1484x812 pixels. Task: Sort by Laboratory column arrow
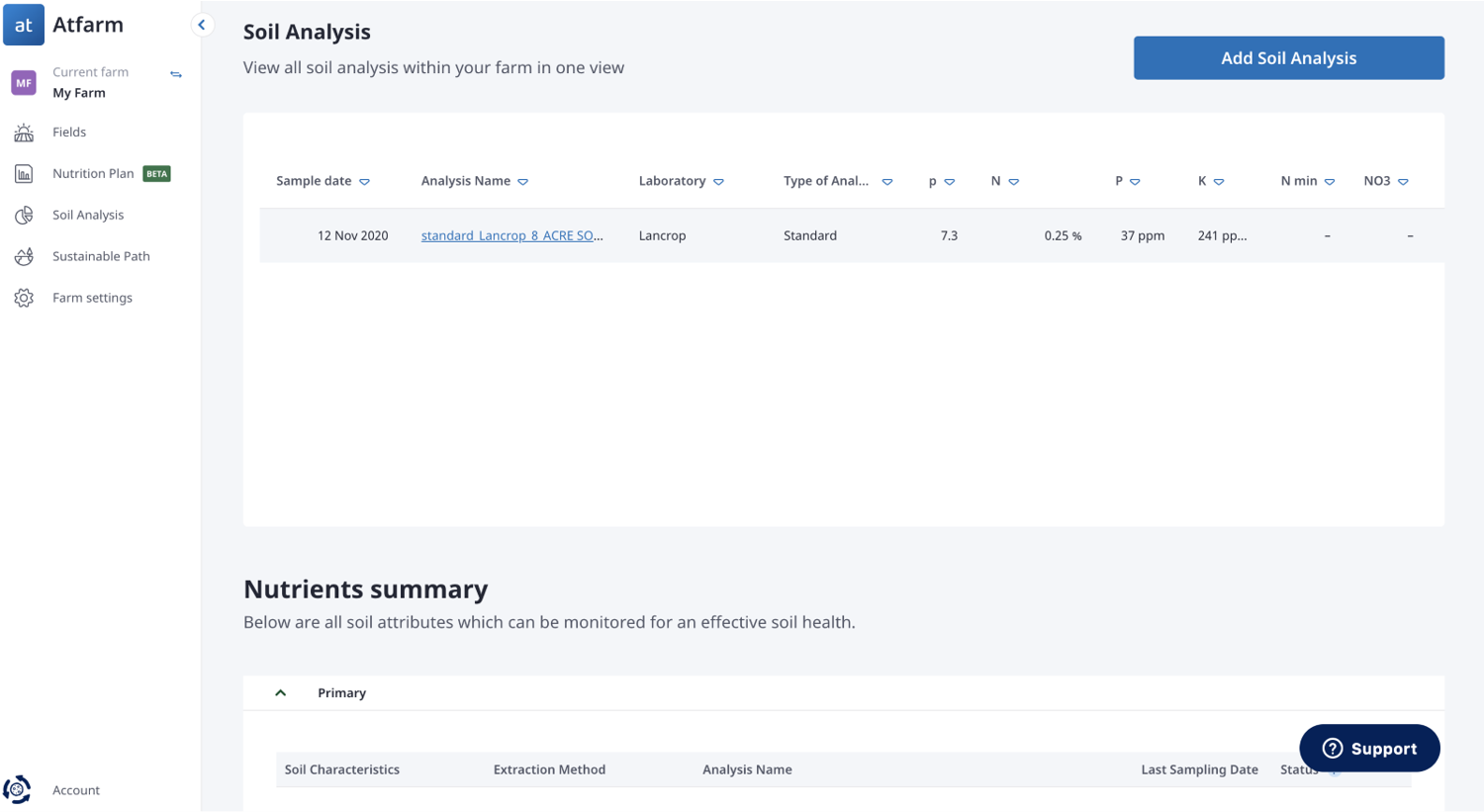718,182
